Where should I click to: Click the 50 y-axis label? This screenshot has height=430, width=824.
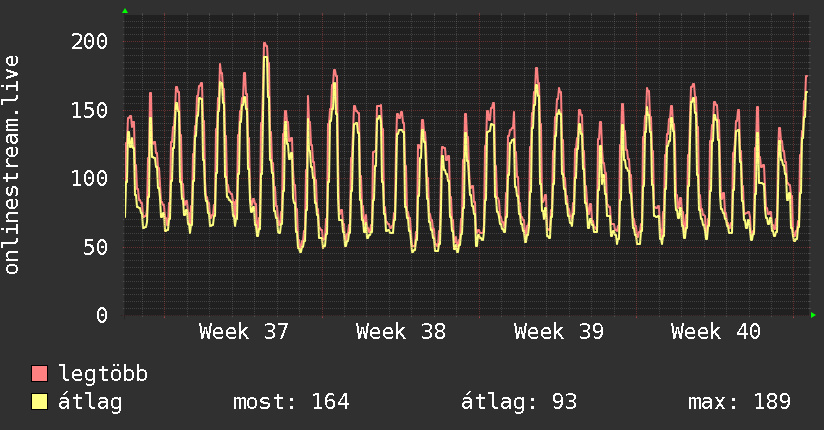(x=96, y=247)
